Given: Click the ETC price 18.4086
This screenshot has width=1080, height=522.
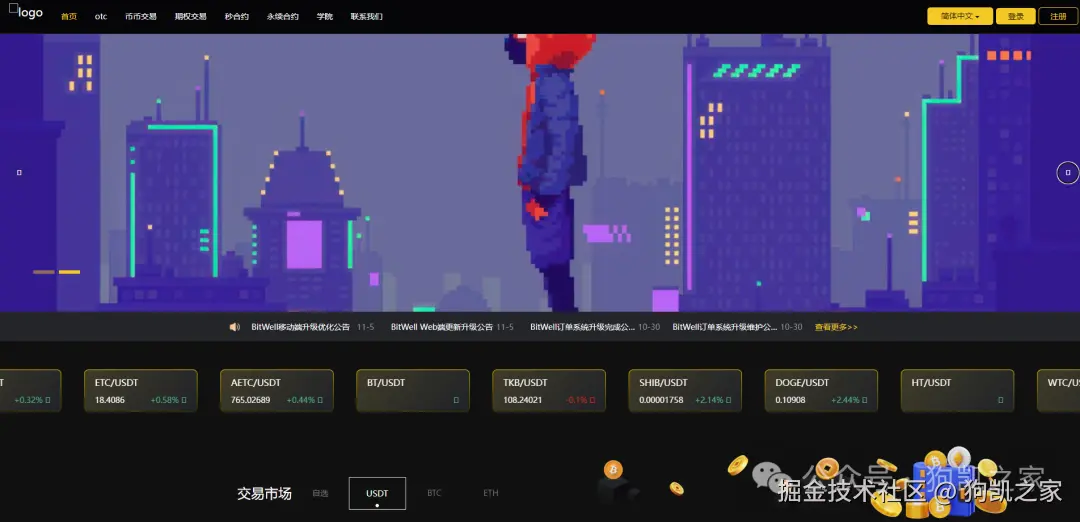Looking at the screenshot, I should pos(110,400).
